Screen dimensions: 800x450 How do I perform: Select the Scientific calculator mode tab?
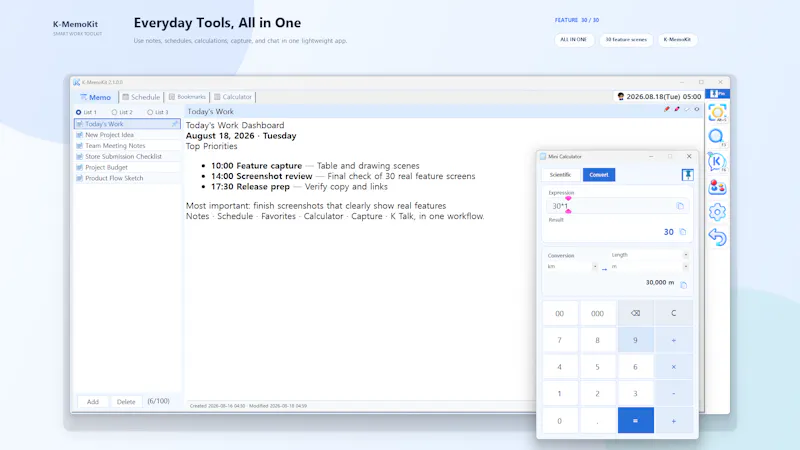pyautogui.click(x=560, y=175)
